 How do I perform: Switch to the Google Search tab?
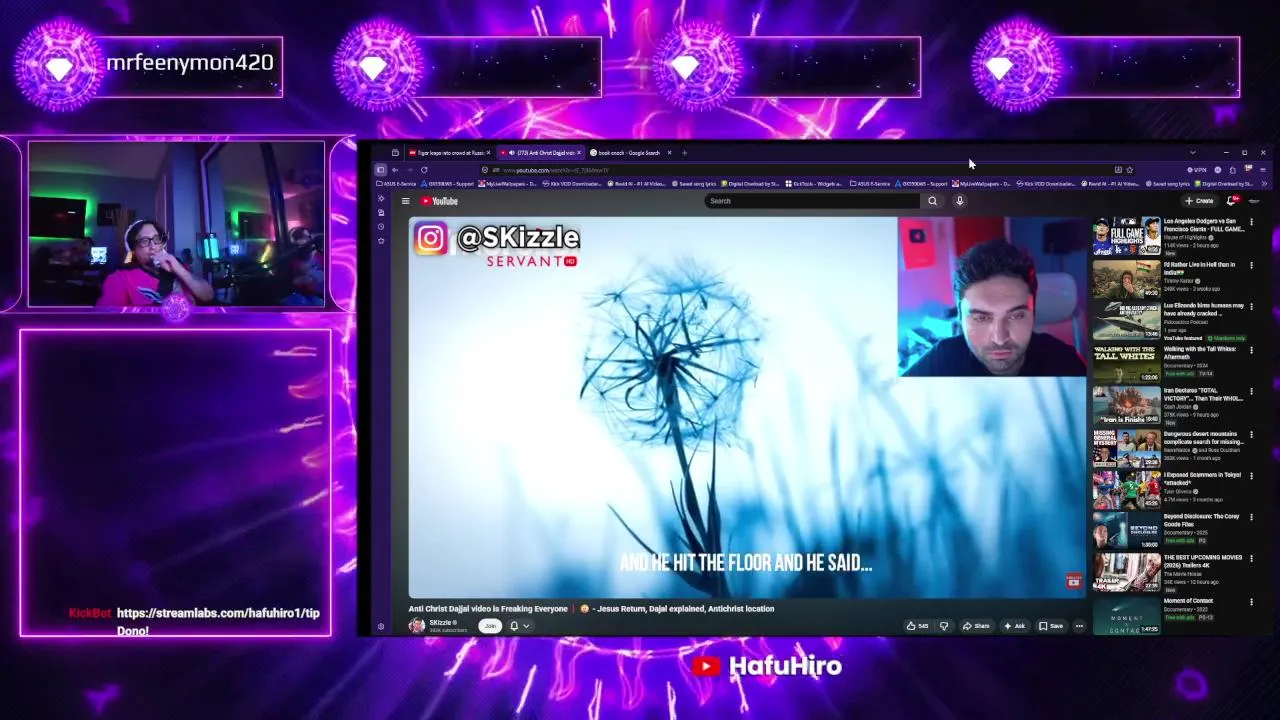tap(629, 153)
